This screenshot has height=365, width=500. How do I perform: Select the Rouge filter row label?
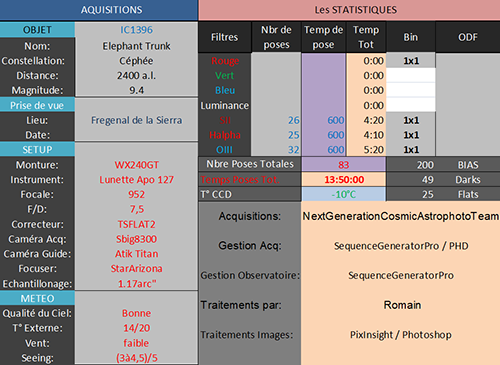coord(225,61)
